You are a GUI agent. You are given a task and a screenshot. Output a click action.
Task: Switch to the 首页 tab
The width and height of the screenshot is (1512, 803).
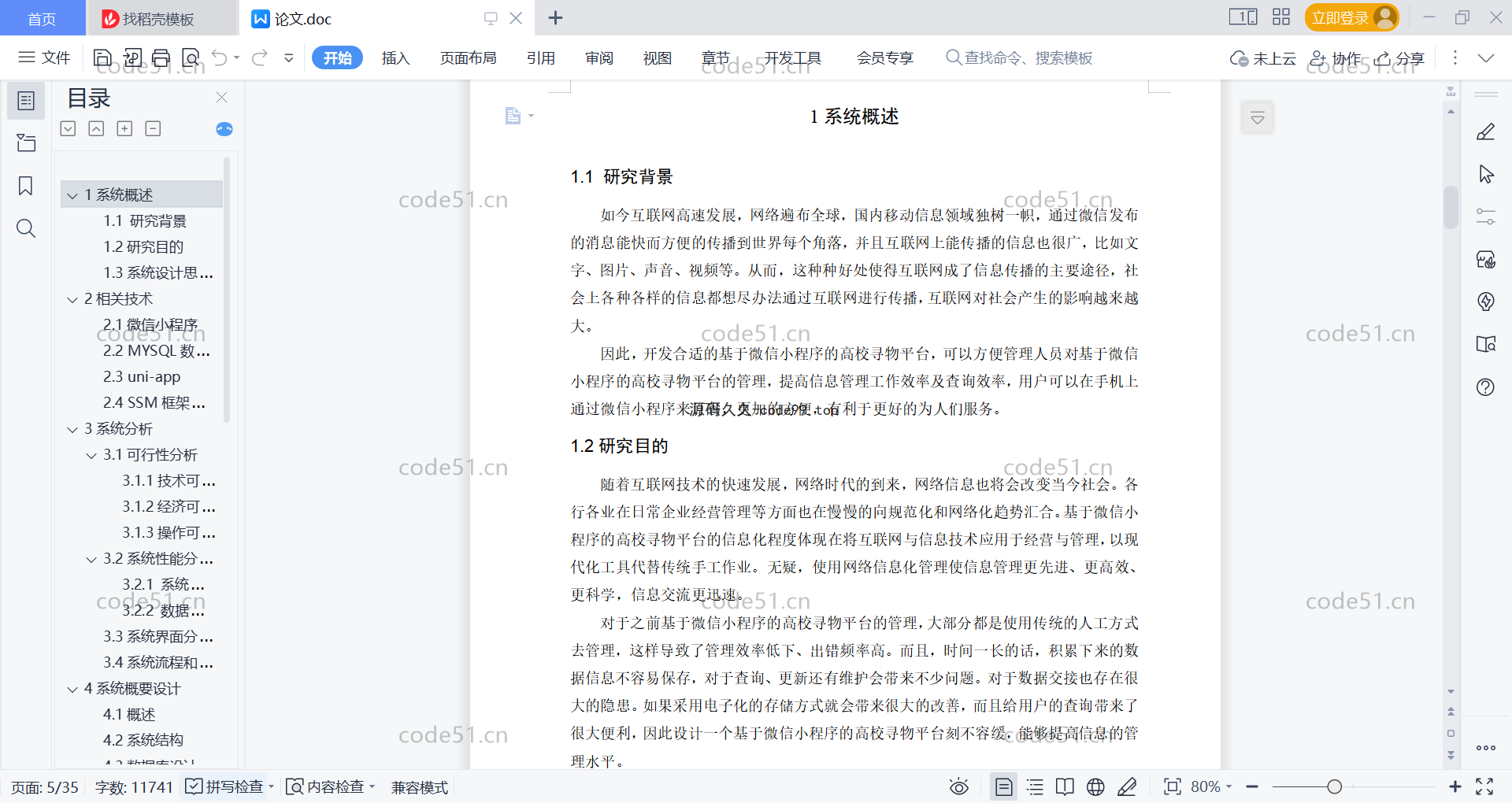[x=43, y=18]
